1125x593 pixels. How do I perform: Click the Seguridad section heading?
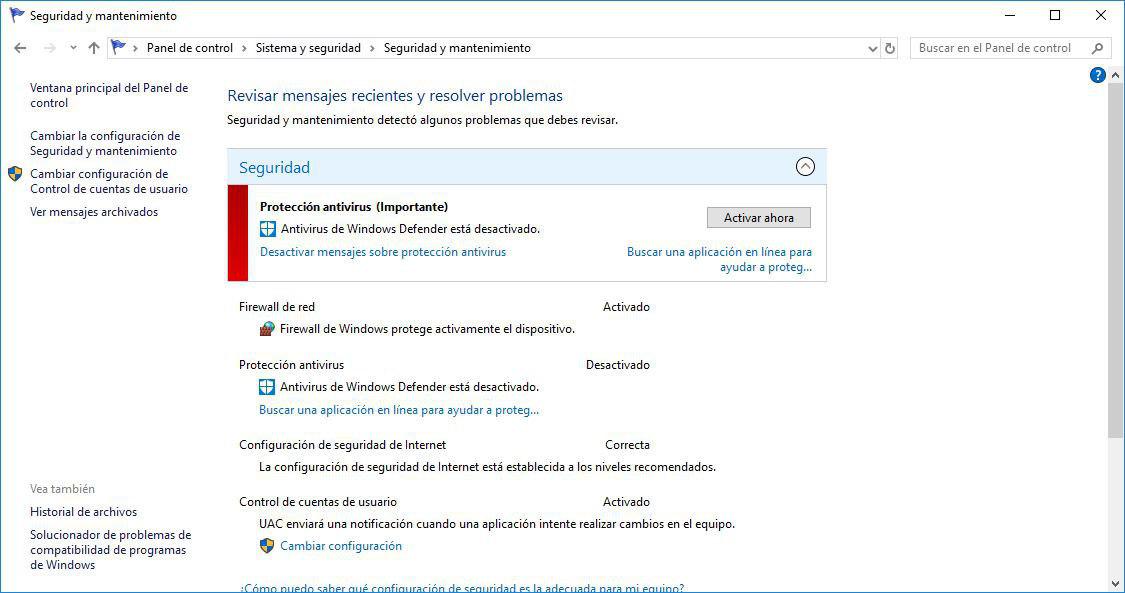[x=274, y=167]
